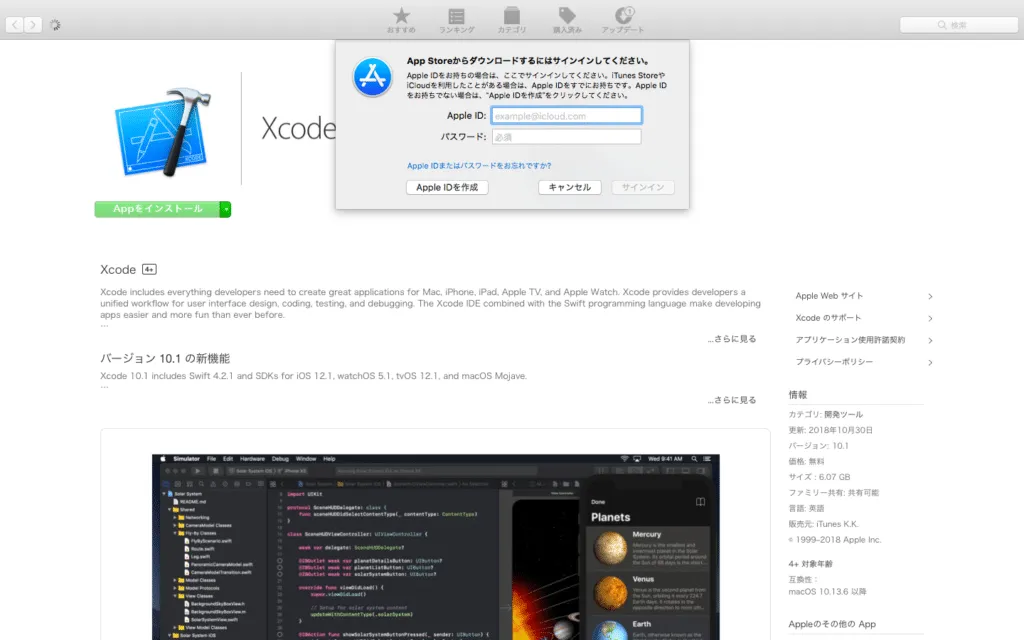Click the 検索 search field
Viewport: 1024px width, 640px height.
pos(959,25)
